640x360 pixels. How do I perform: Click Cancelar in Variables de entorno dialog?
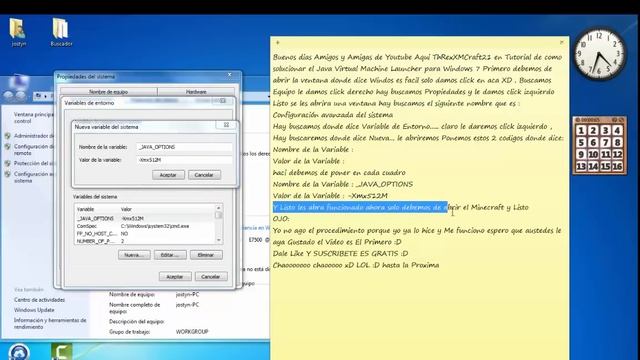click(211, 277)
